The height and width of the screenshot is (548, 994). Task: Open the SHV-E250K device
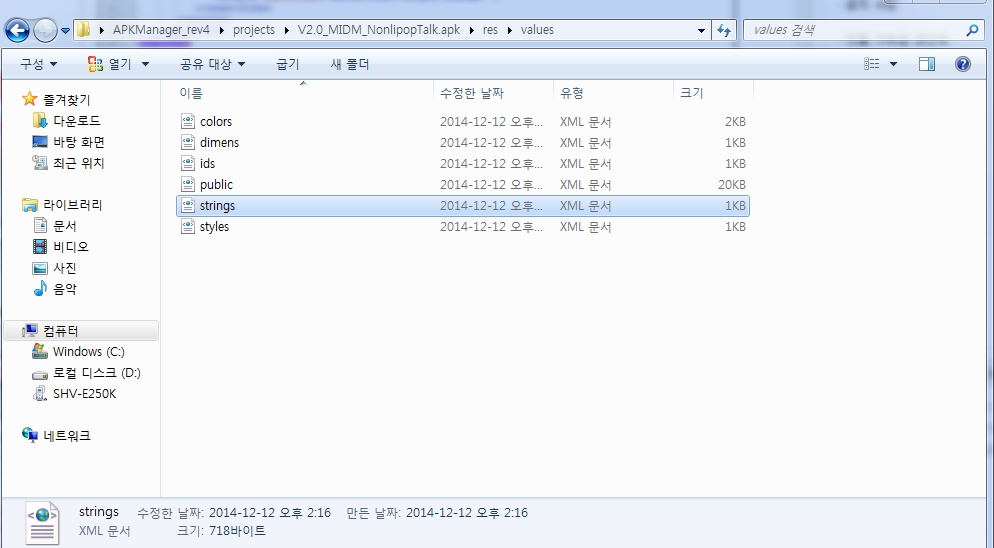(84, 393)
